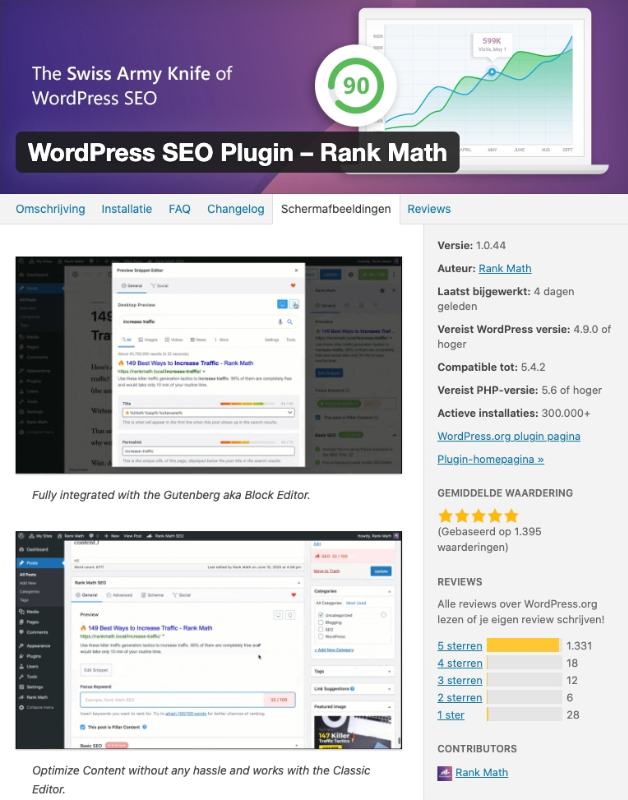Show the 4 sterren reviews
This screenshot has height=800, width=628.
click(x=460, y=663)
